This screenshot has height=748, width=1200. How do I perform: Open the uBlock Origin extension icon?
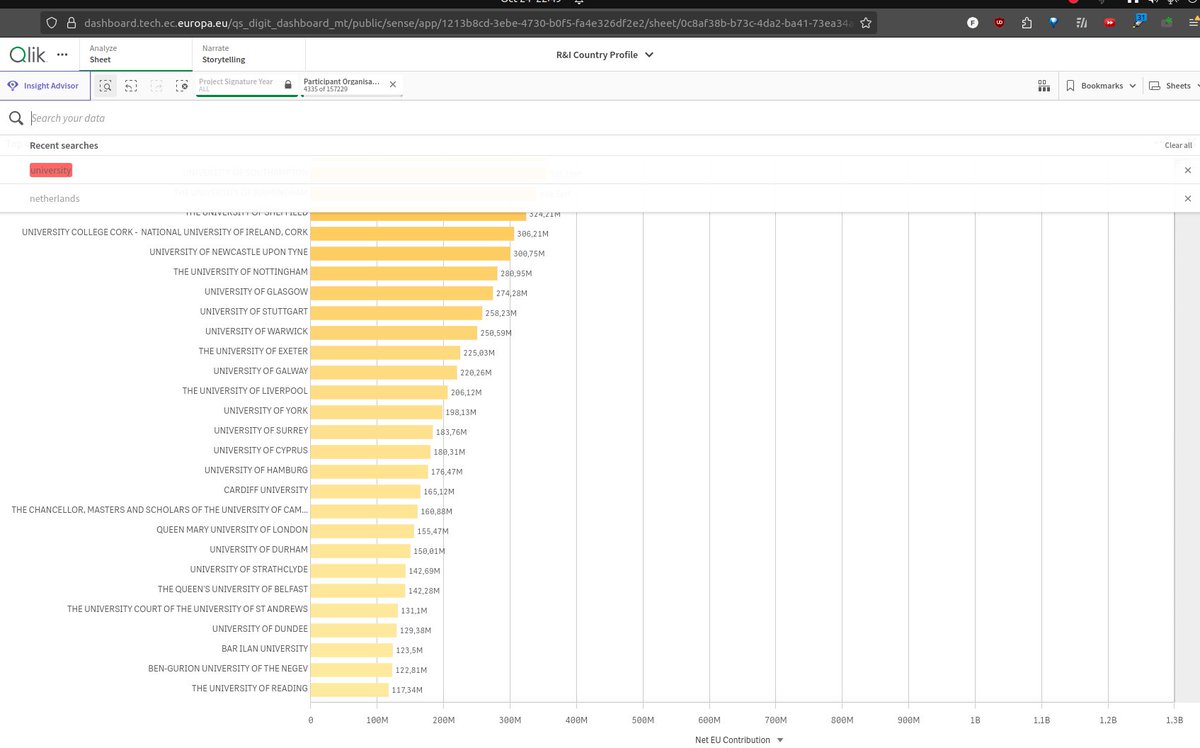point(1000,22)
